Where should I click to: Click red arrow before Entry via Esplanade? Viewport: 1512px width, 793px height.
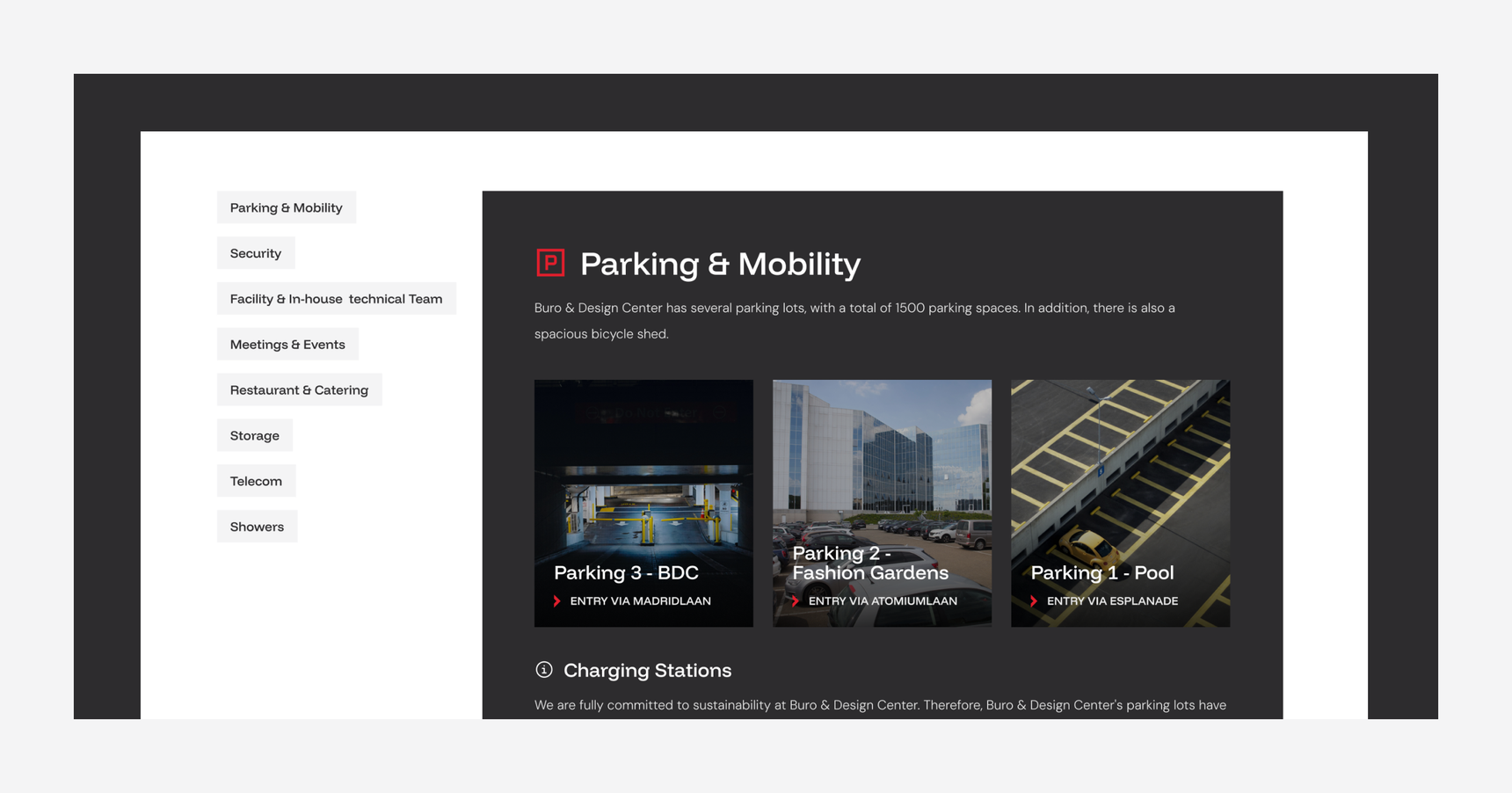click(x=1034, y=601)
